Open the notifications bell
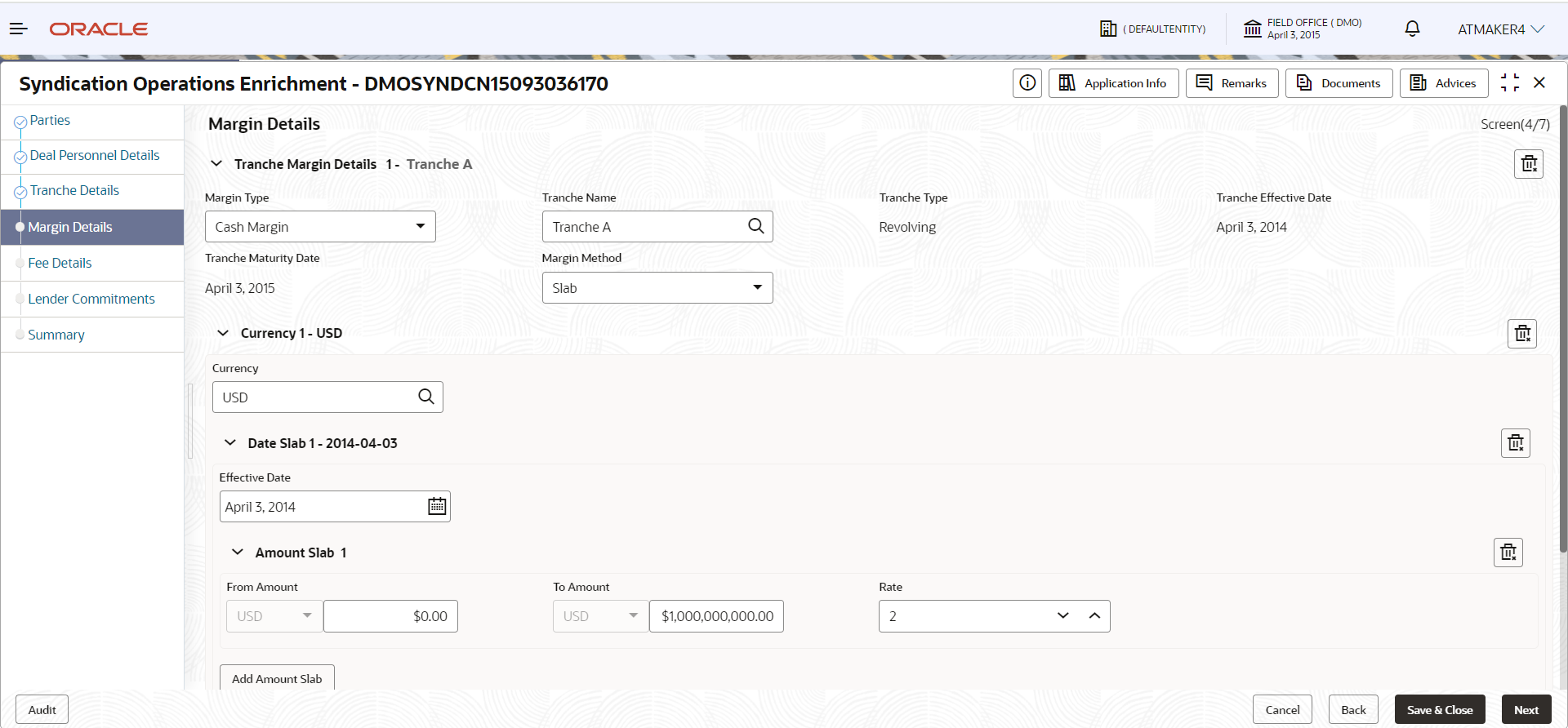The height and width of the screenshot is (728, 1568). coord(1412,29)
